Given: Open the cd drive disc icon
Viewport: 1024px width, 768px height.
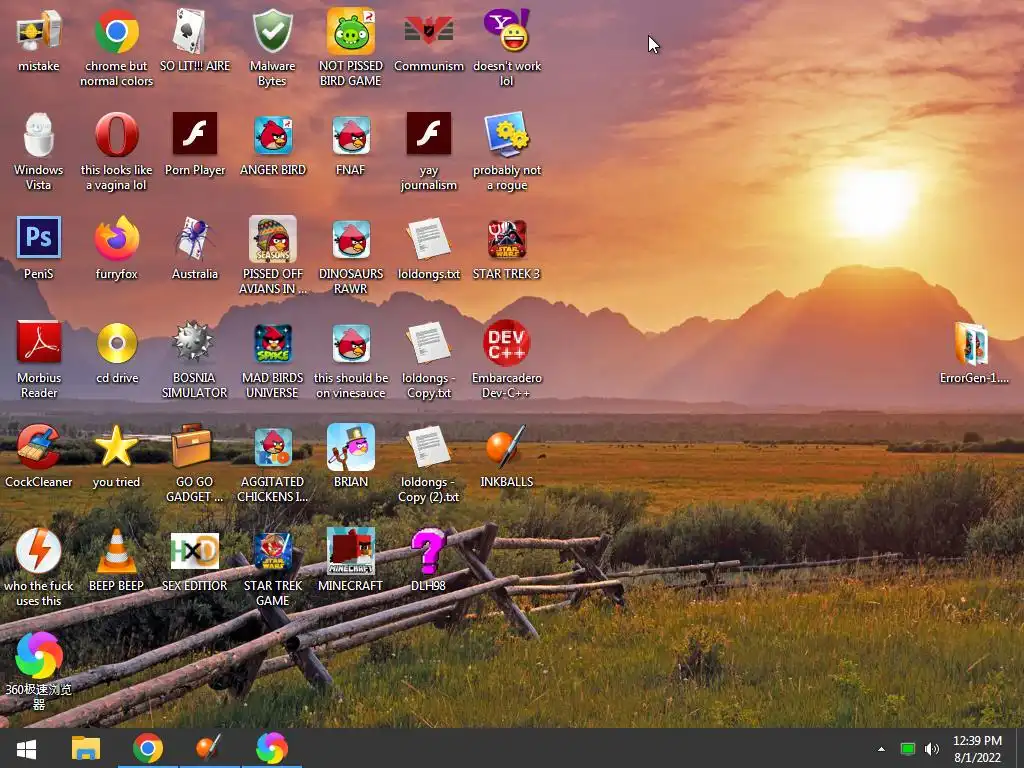Looking at the screenshot, I should tap(116, 343).
